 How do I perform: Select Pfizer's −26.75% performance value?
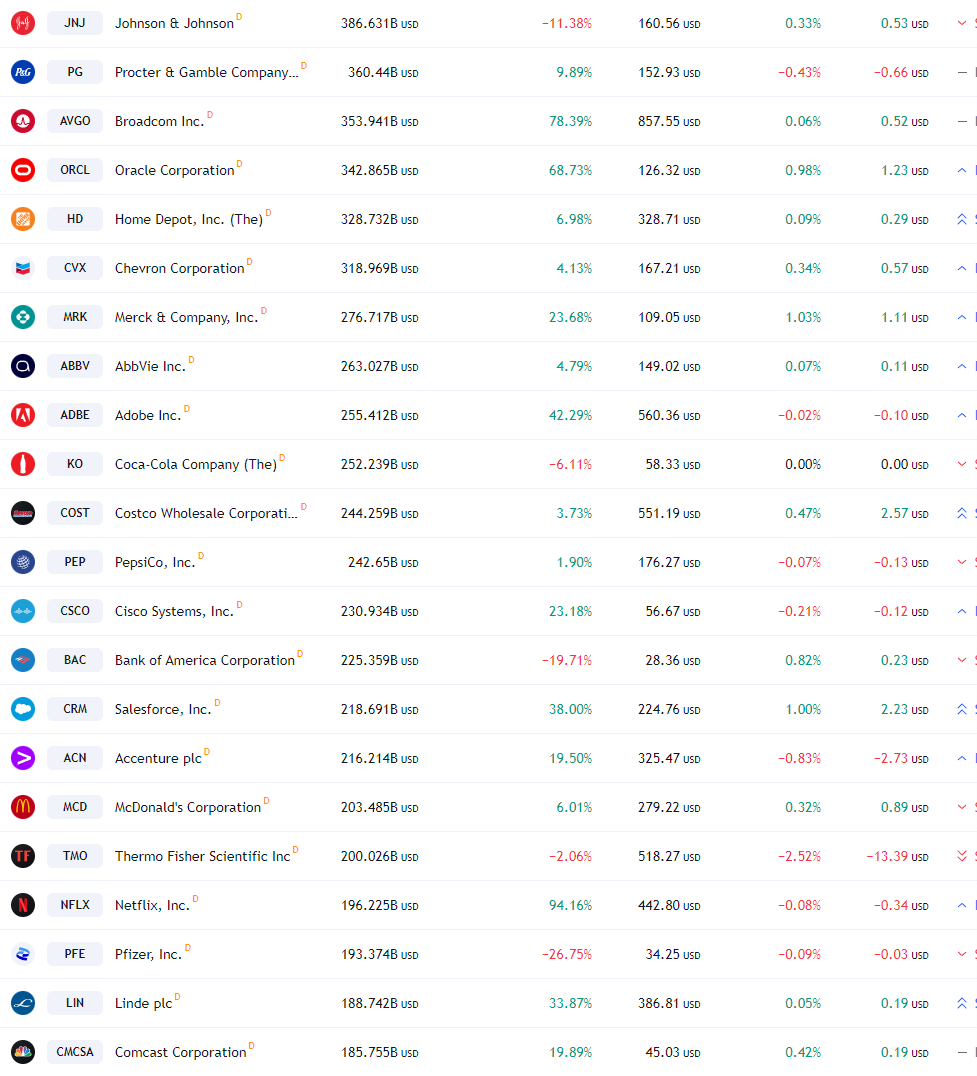point(567,955)
